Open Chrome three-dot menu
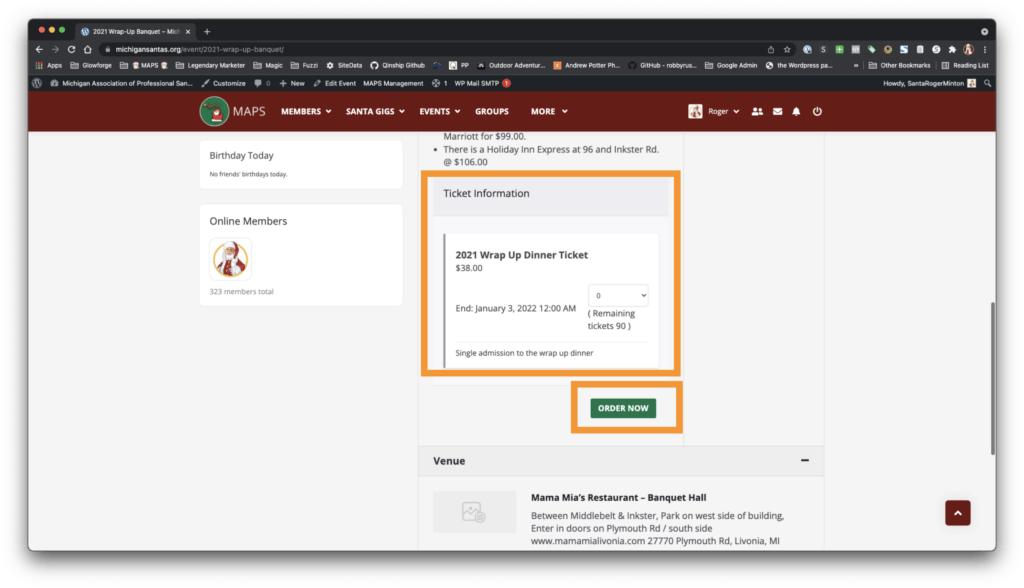The width and height of the screenshot is (1024, 588). [x=985, y=49]
